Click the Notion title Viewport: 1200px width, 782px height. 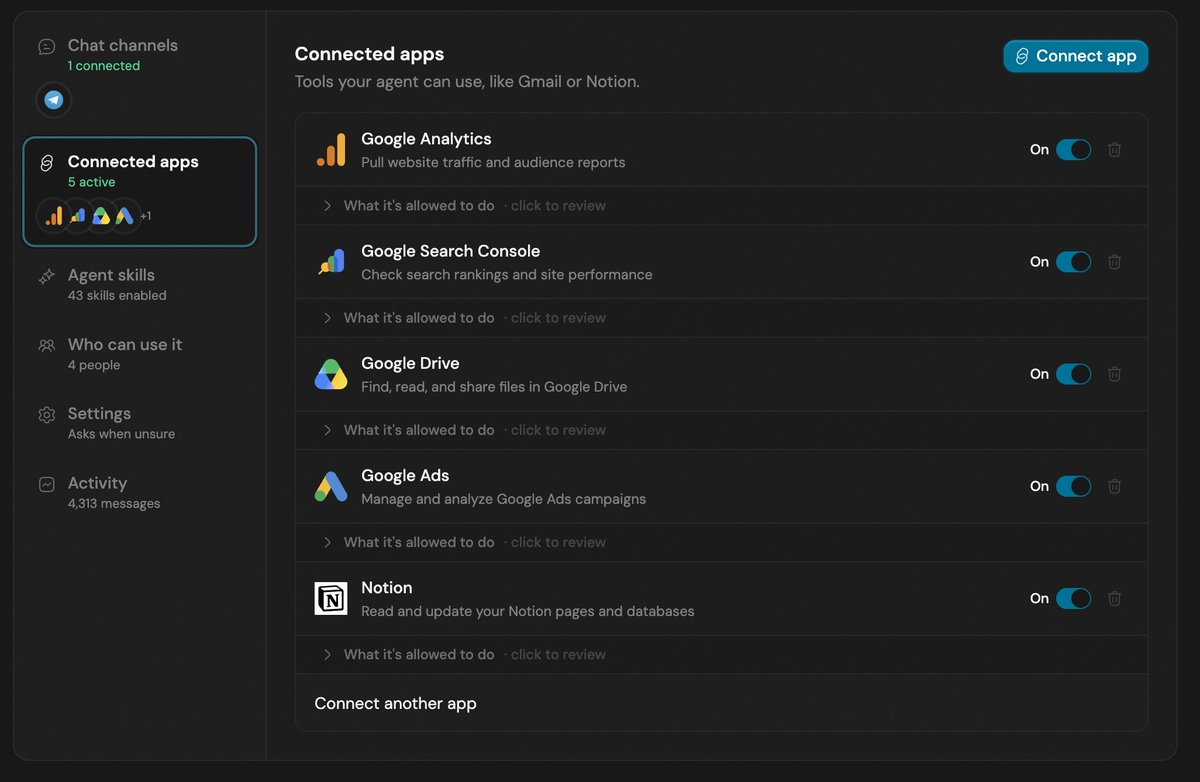(387, 587)
